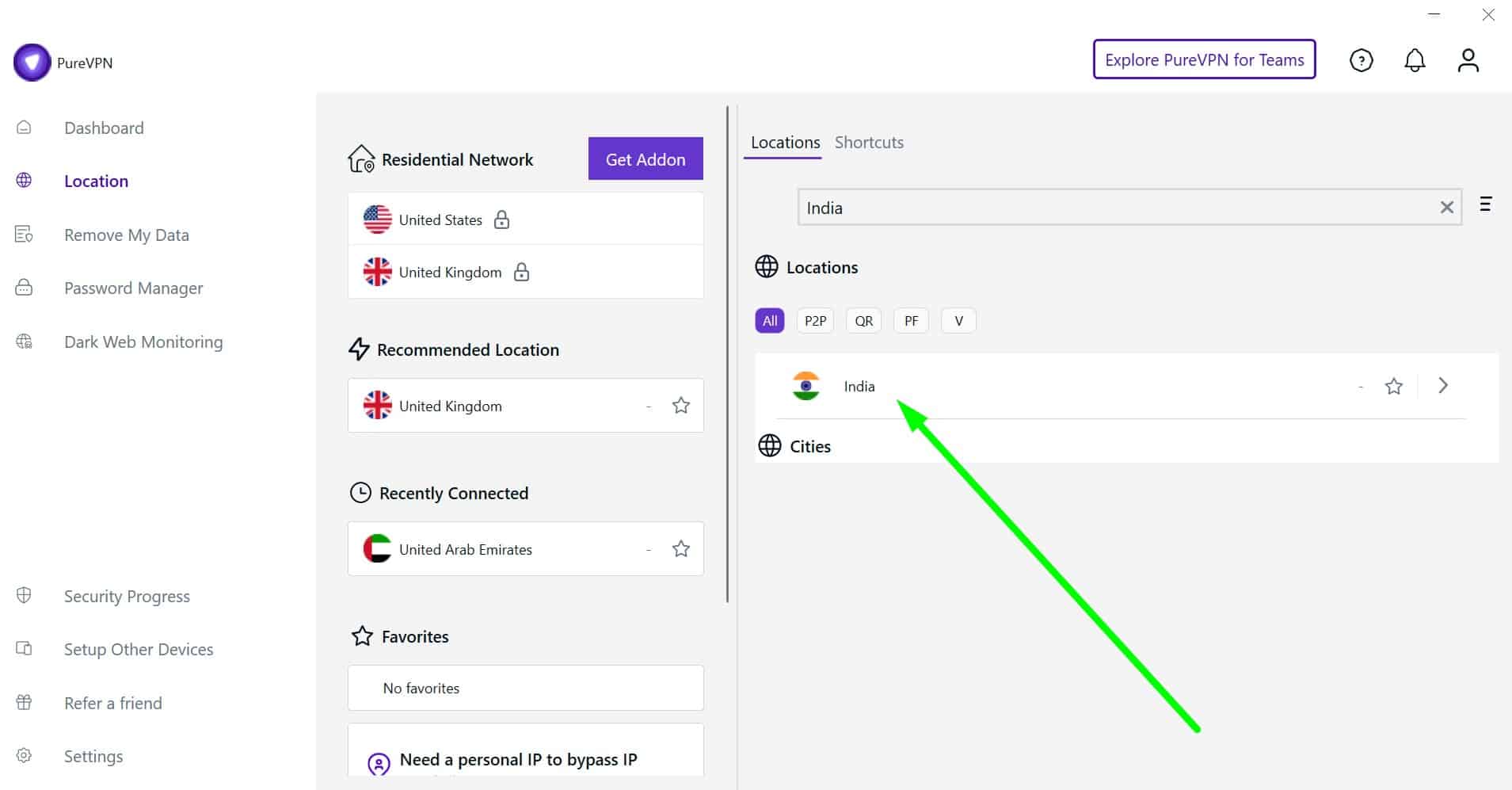Clear the India search text
Image resolution: width=1512 pixels, height=790 pixels.
coord(1446,208)
